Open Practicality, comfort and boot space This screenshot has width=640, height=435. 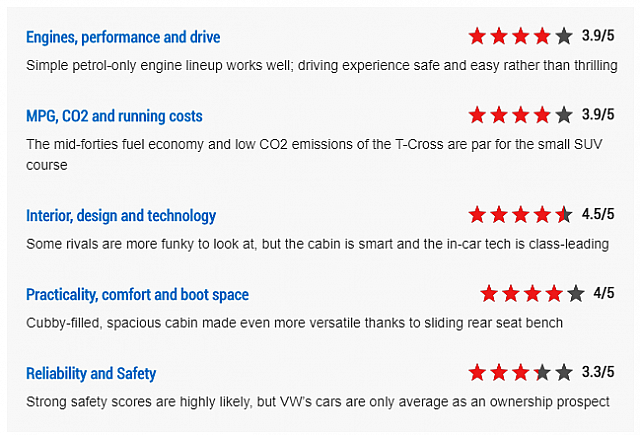(137, 294)
